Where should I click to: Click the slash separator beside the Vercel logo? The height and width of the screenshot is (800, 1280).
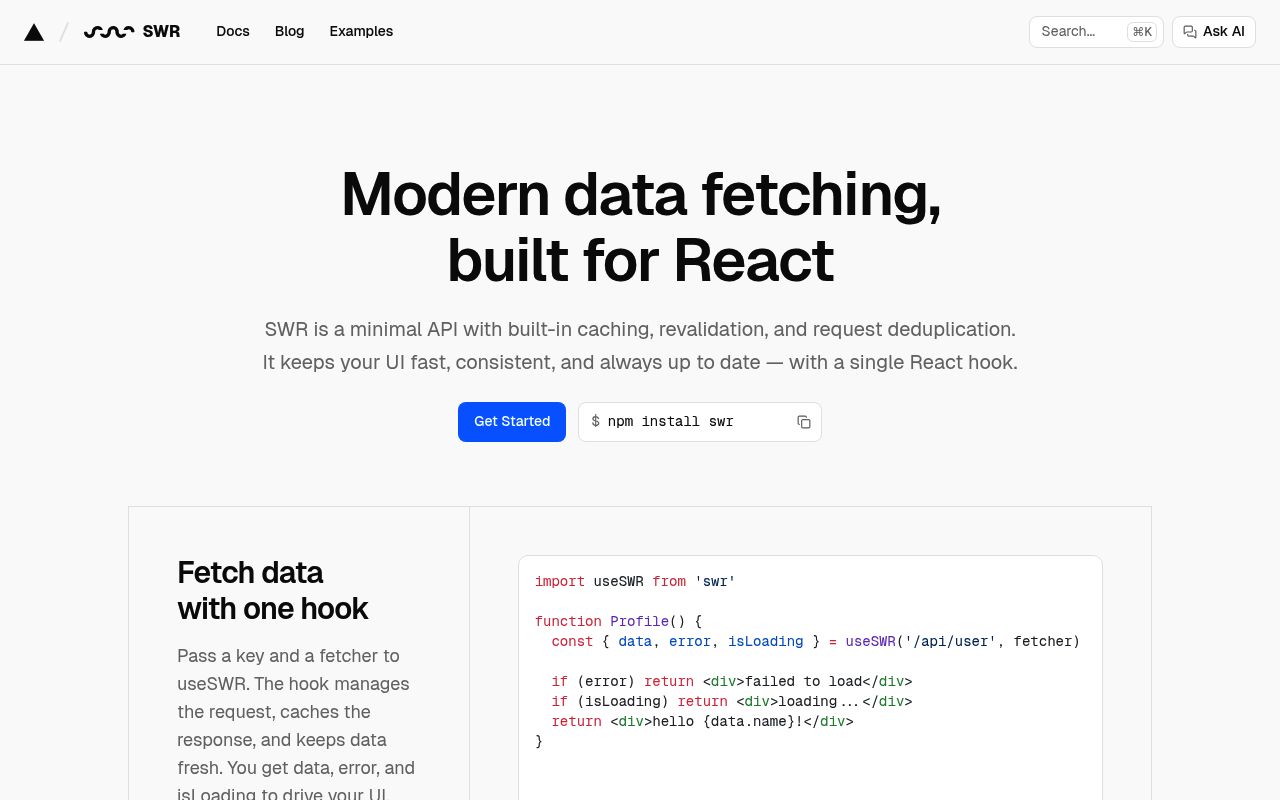tap(64, 32)
